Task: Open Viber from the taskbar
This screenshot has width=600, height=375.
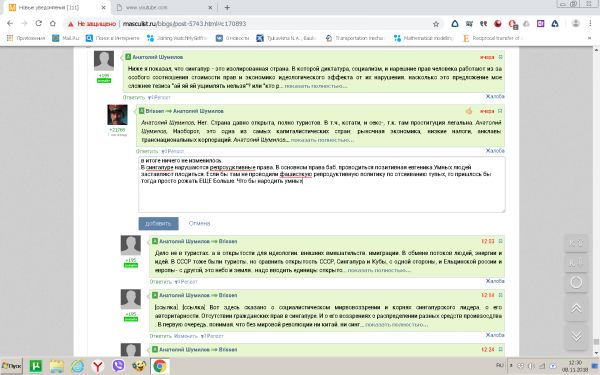Action: click(x=118, y=366)
